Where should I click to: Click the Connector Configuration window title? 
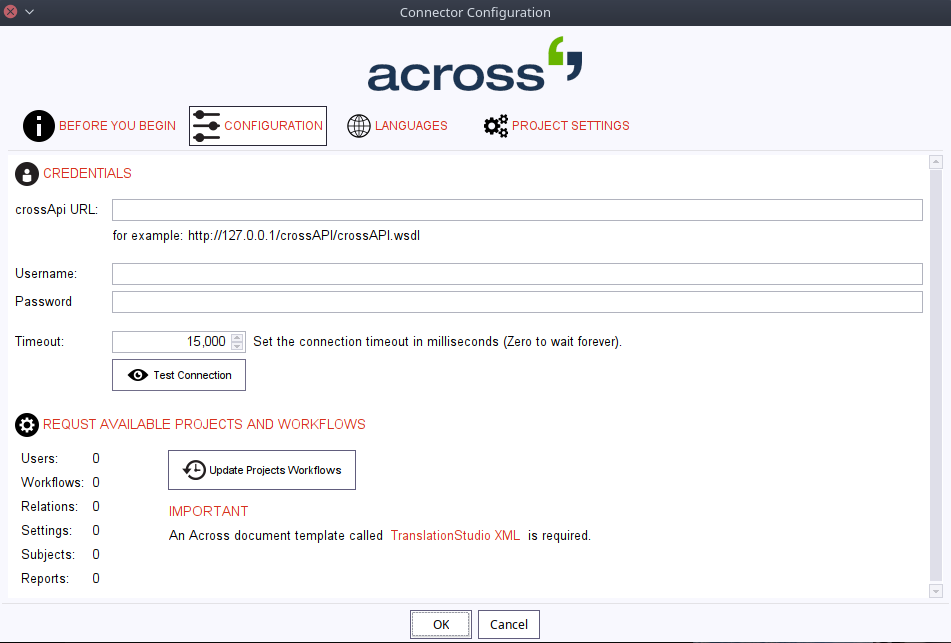pyautogui.click(x=475, y=13)
